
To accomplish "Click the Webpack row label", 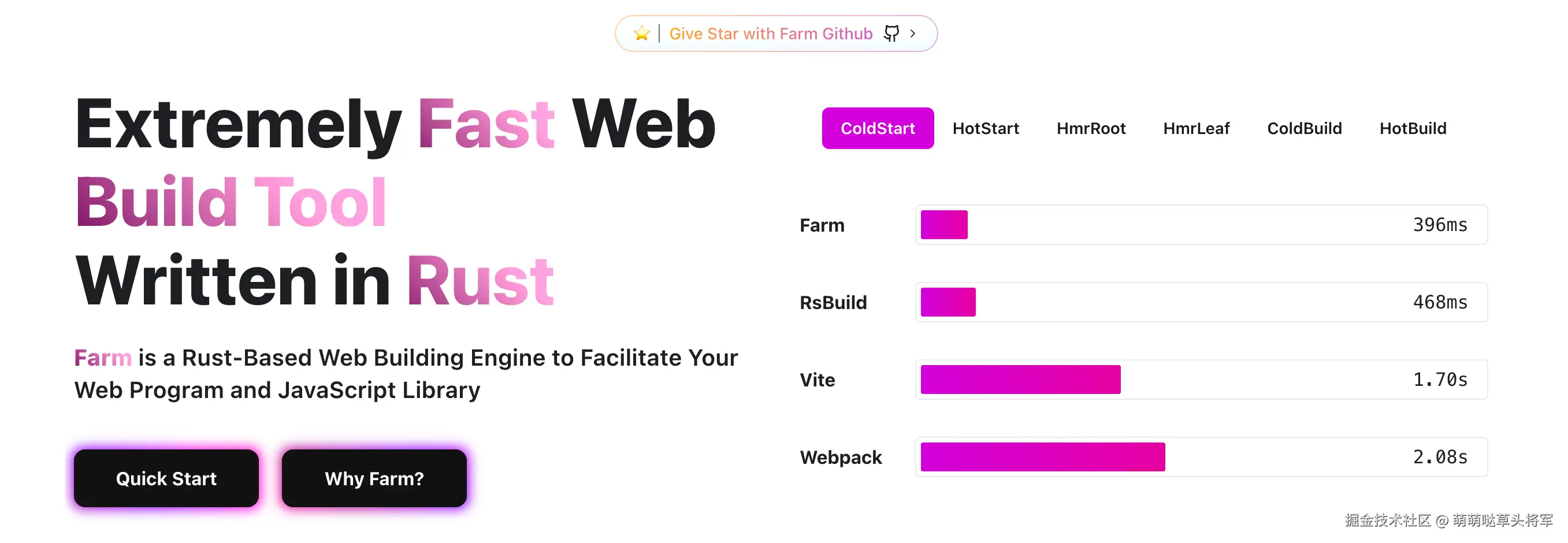I will 841,457.
